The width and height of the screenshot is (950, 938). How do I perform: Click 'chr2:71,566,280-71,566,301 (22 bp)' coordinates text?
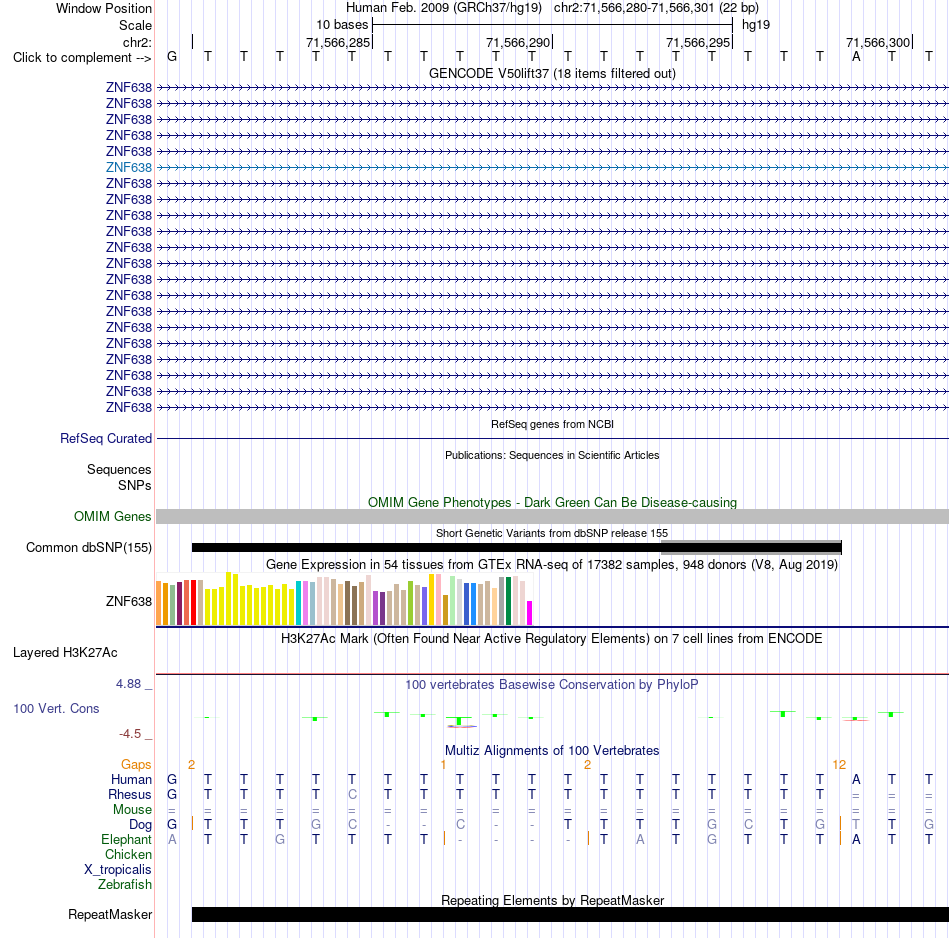click(656, 8)
